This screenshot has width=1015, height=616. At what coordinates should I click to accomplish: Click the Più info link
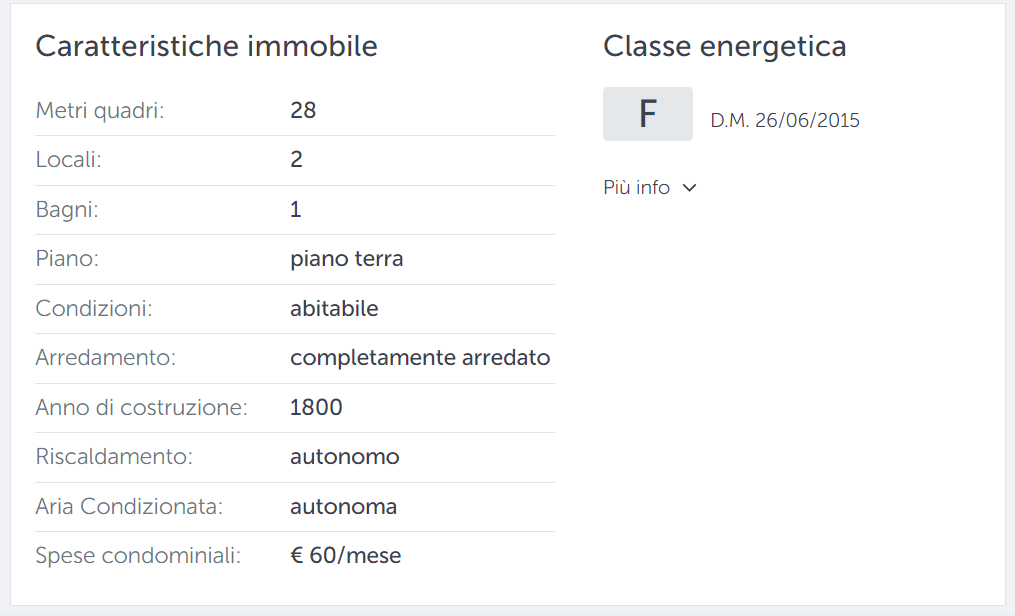pyautogui.click(x=636, y=188)
